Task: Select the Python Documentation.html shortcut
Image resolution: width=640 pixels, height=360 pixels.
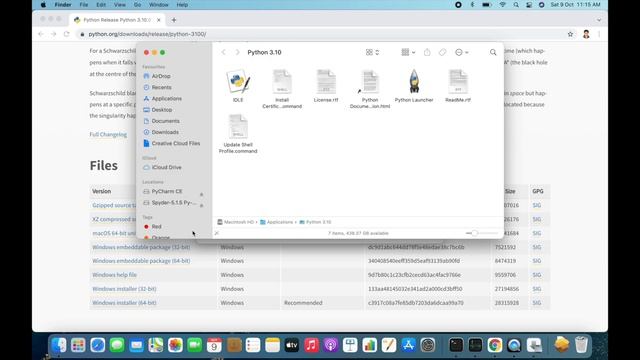Action: 370,82
